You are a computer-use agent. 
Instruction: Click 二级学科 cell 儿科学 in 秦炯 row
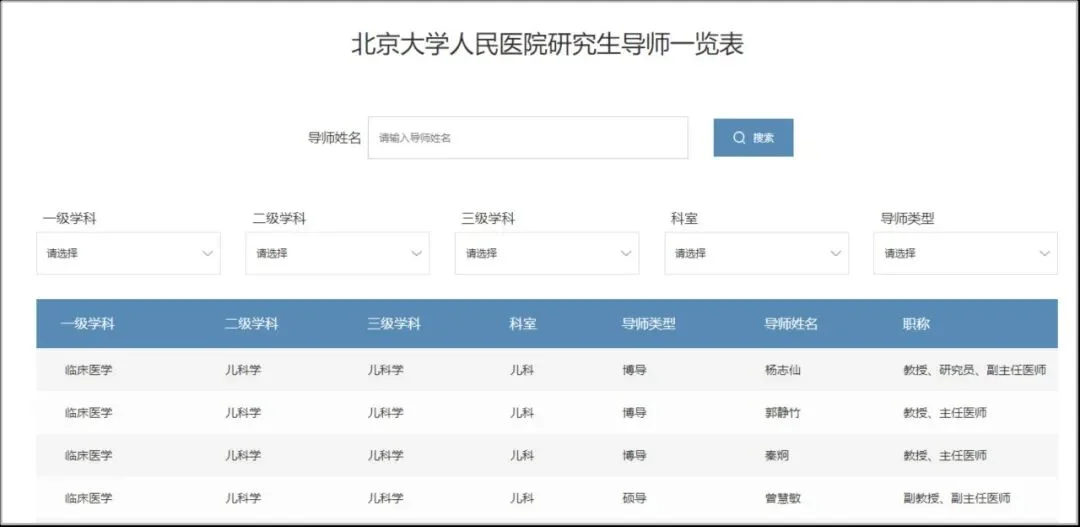point(243,455)
